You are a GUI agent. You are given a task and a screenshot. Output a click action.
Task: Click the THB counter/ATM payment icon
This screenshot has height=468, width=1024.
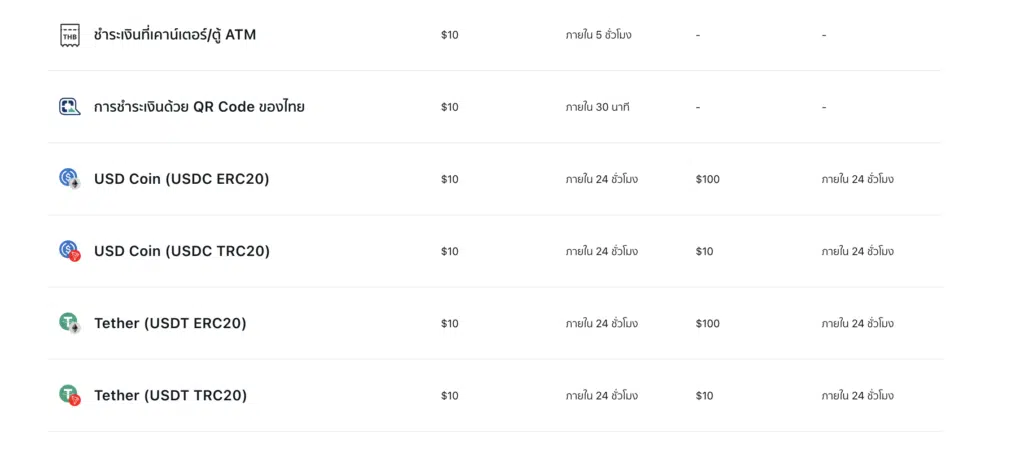point(70,35)
